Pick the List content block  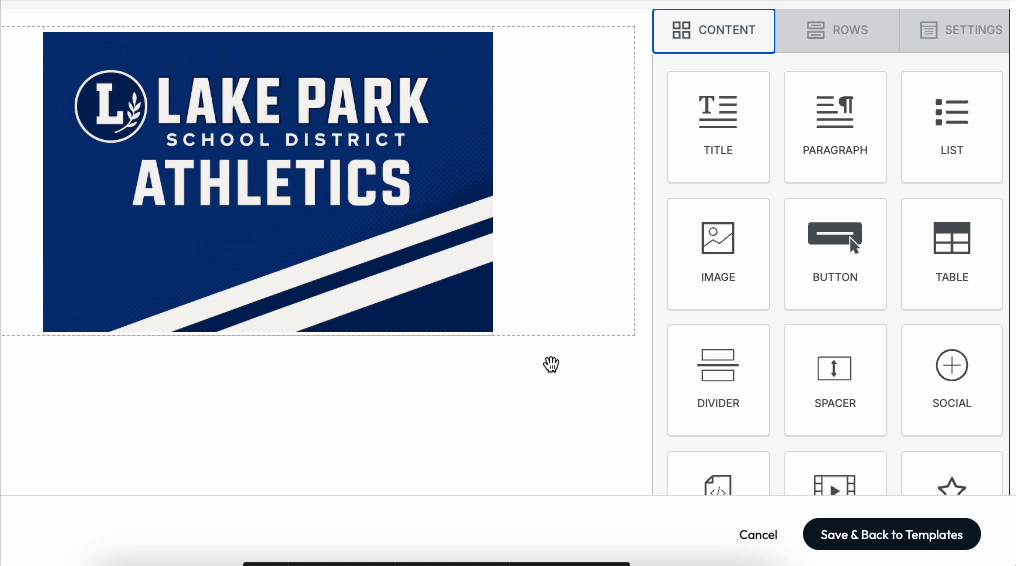pos(951,126)
